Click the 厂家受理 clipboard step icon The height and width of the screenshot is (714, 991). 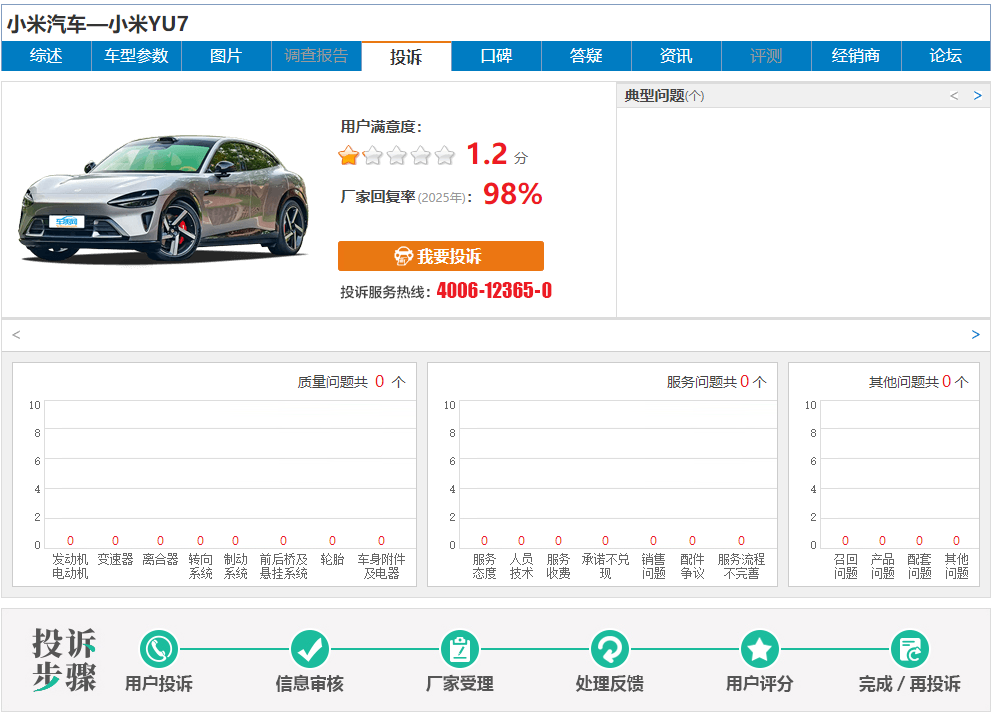coord(460,650)
